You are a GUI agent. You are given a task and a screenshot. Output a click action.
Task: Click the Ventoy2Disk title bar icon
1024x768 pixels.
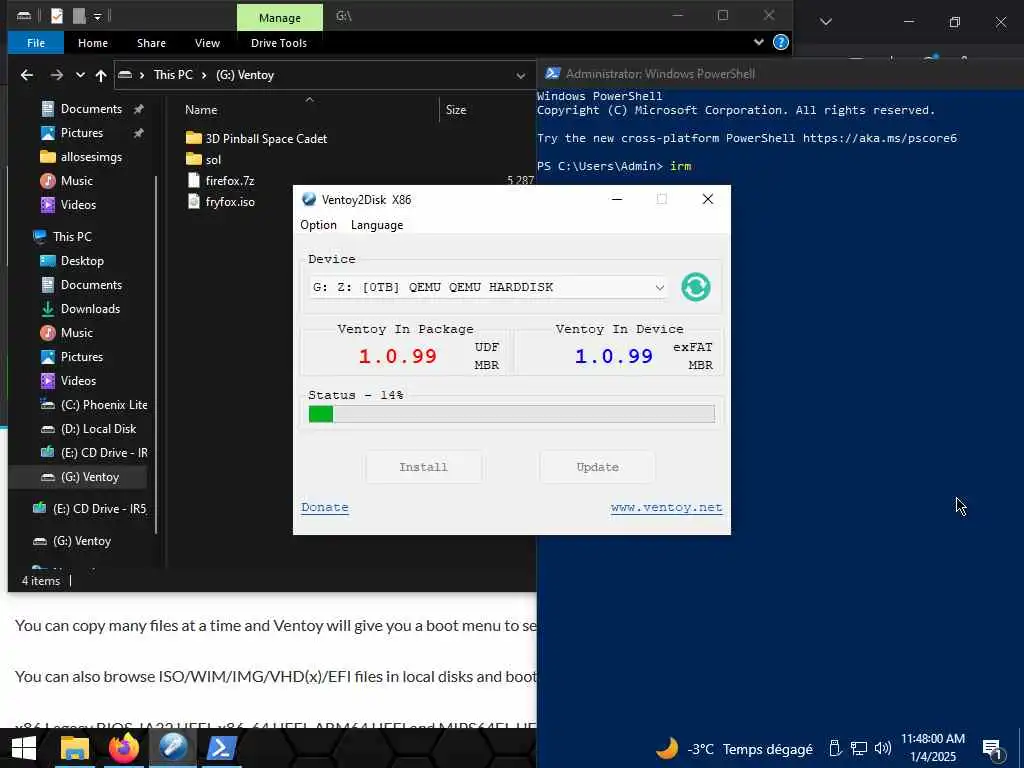(x=309, y=199)
